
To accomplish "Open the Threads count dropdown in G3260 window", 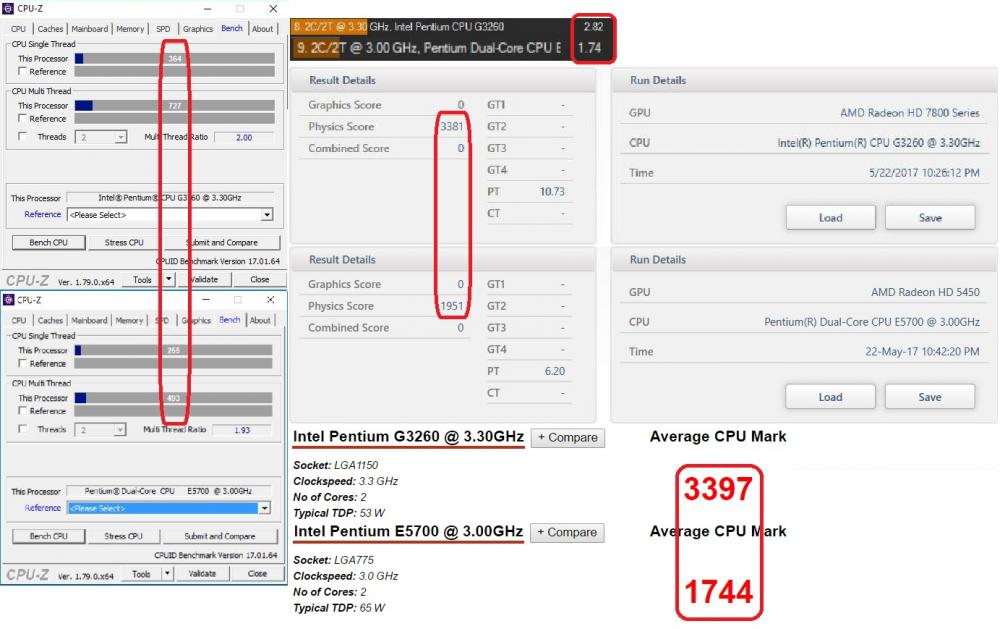I will click(x=101, y=137).
